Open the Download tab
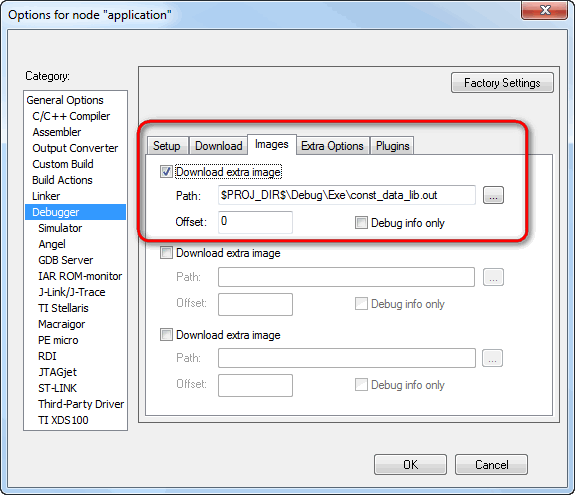This screenshot has width=575, height=495. point(219,146)
